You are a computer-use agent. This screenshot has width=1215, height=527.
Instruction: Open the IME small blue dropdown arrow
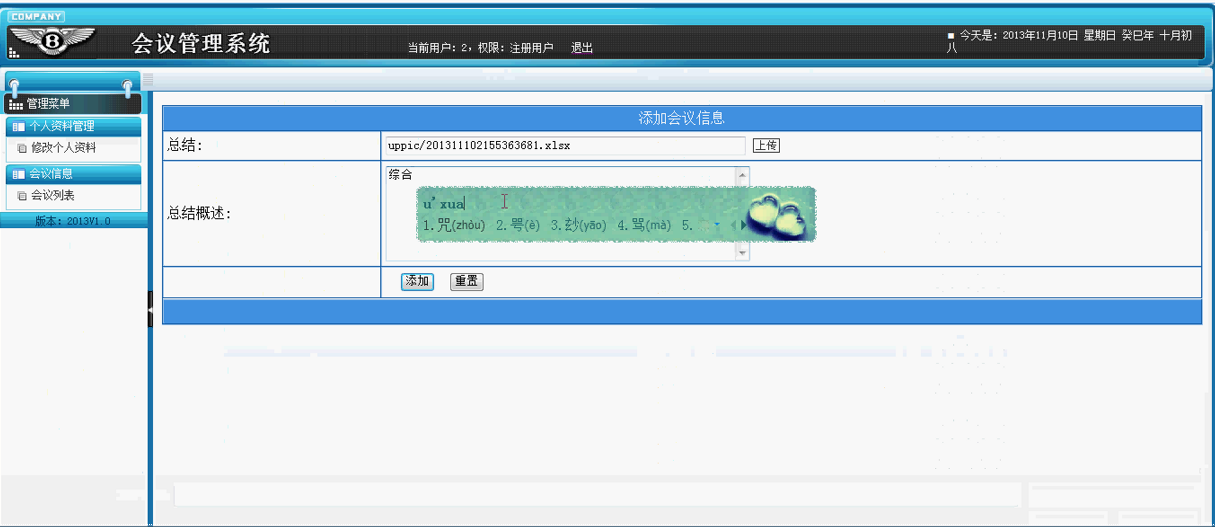(x=717, y=226)
